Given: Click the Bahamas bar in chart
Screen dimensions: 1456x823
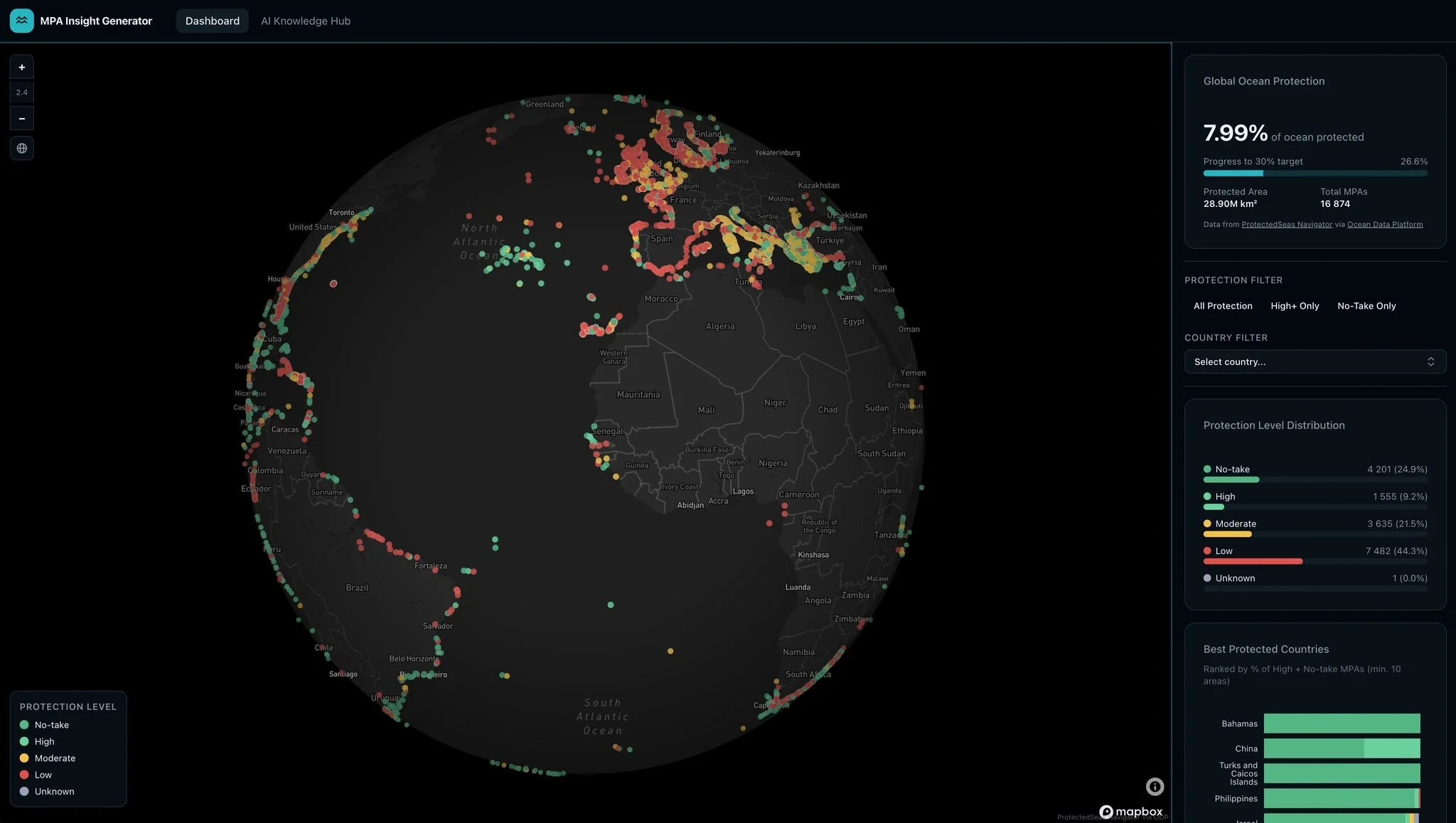Looking at the screenshot, I should click(x=1342, y=723).
